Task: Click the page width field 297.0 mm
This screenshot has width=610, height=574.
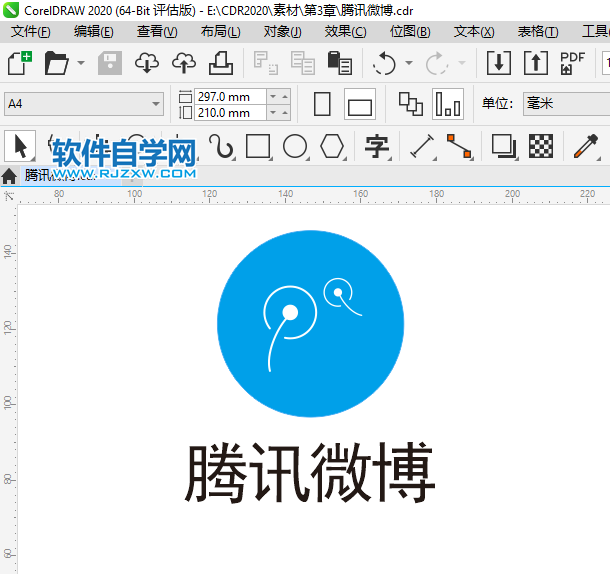Action: pyautogui.click(x=230, y=97)
